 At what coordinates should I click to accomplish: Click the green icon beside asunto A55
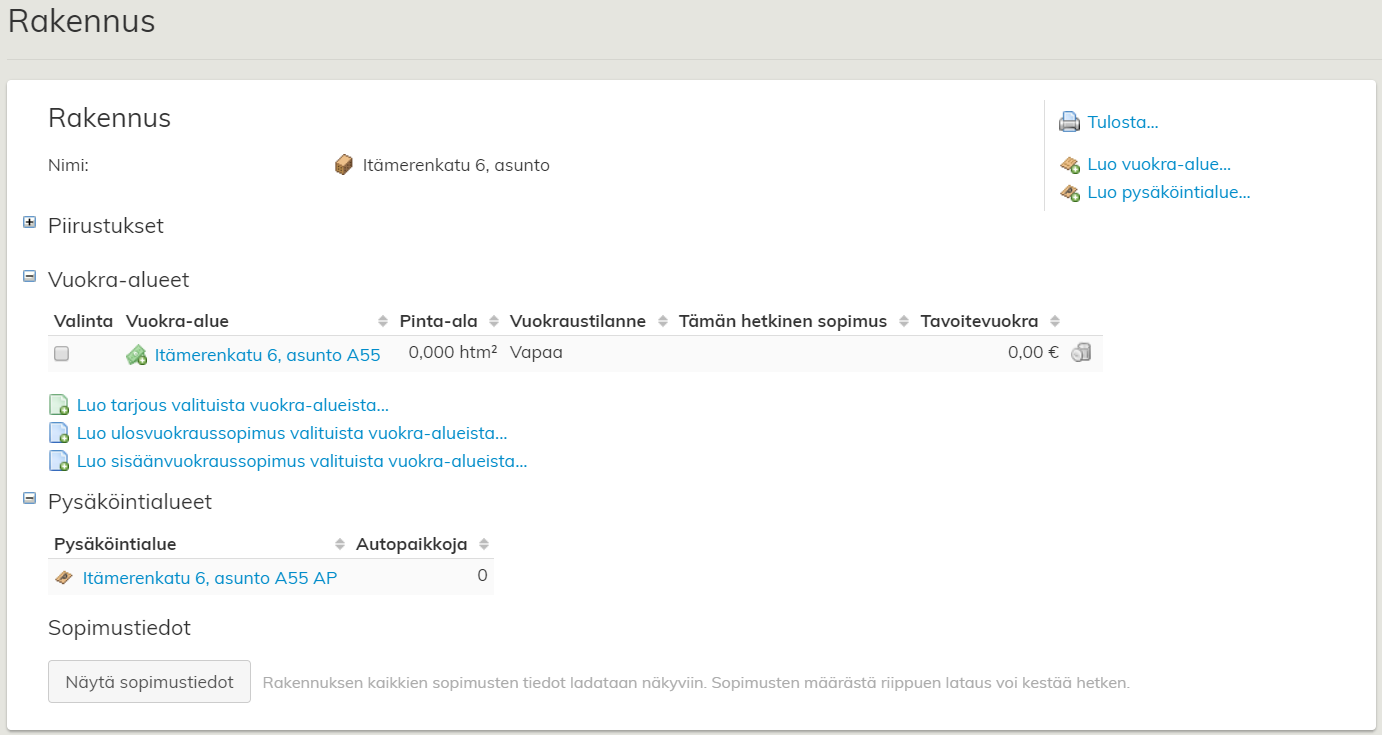137,355
